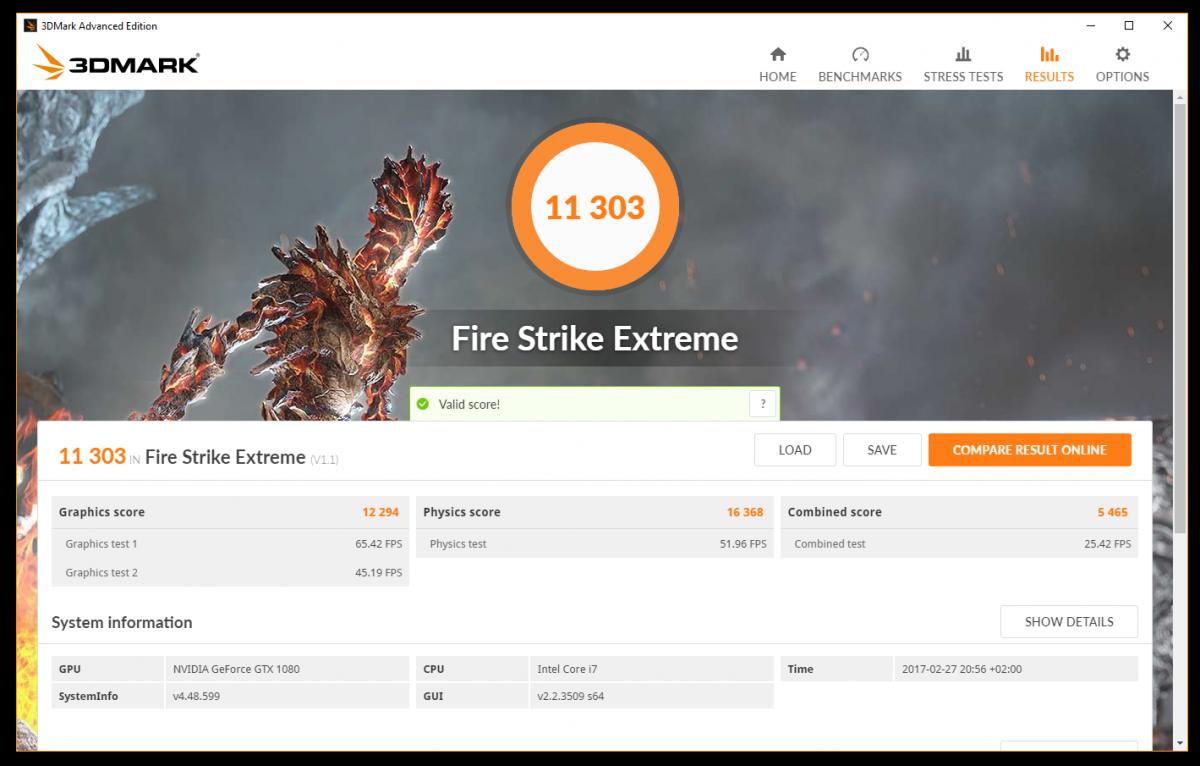The width and height of the screenshot is (1200, 766).
Task: Click the LOAD button
Action: (795, 450)
